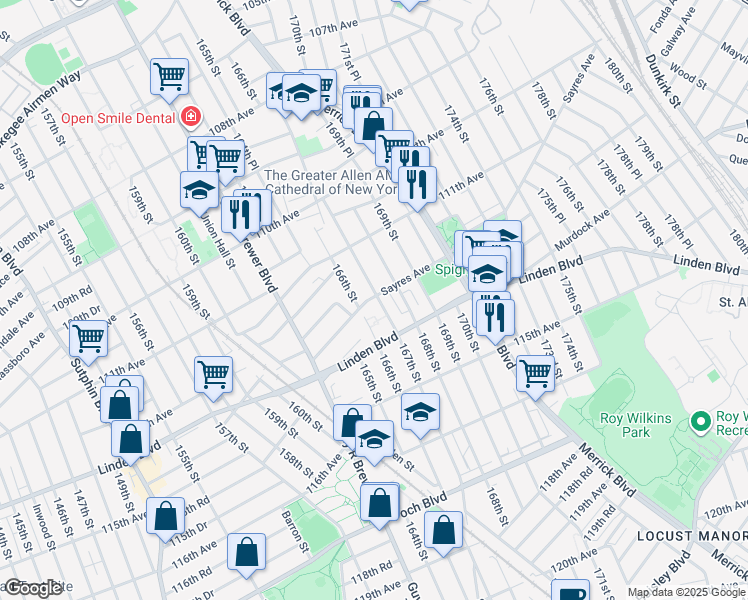This screenshot has height=600, width=748.
Task: Open the shopping bag marker beside 115th Ave
Action: tap(166, 516)
